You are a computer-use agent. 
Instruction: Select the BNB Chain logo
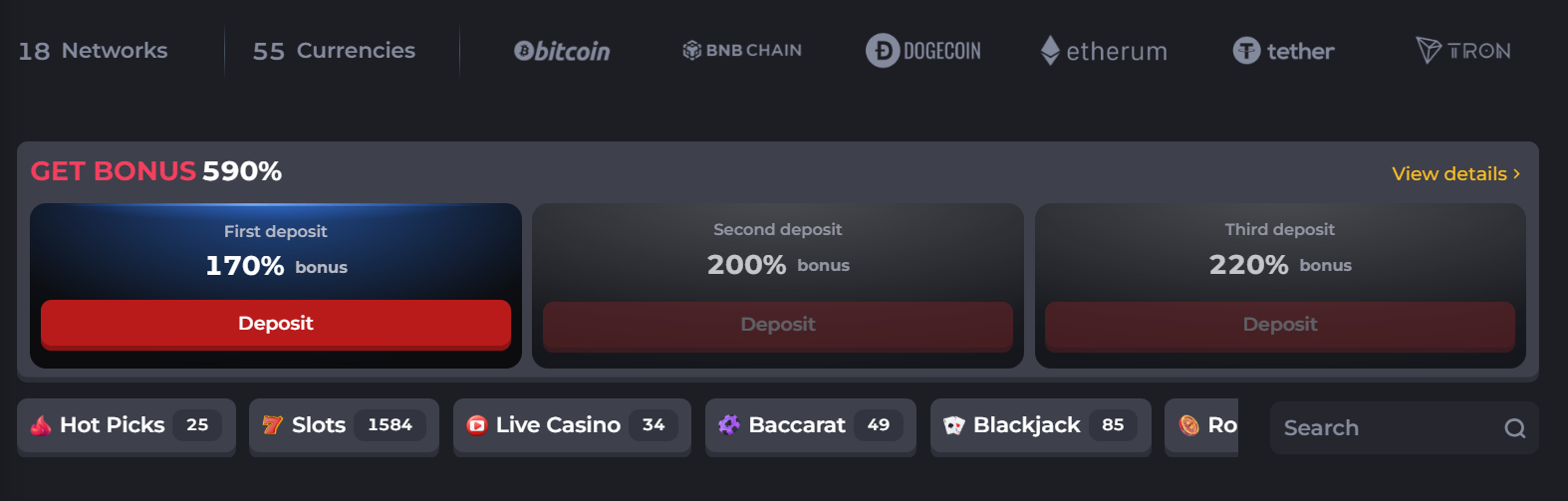tap(742, 50)
